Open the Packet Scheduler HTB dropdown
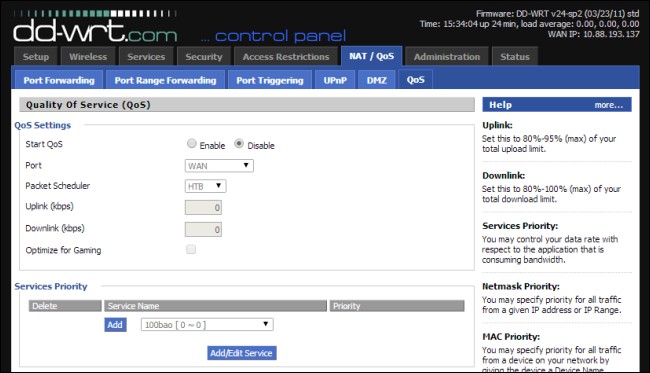Screen dimensions: 650x373 pyautogui.click(x=205, y=186)
